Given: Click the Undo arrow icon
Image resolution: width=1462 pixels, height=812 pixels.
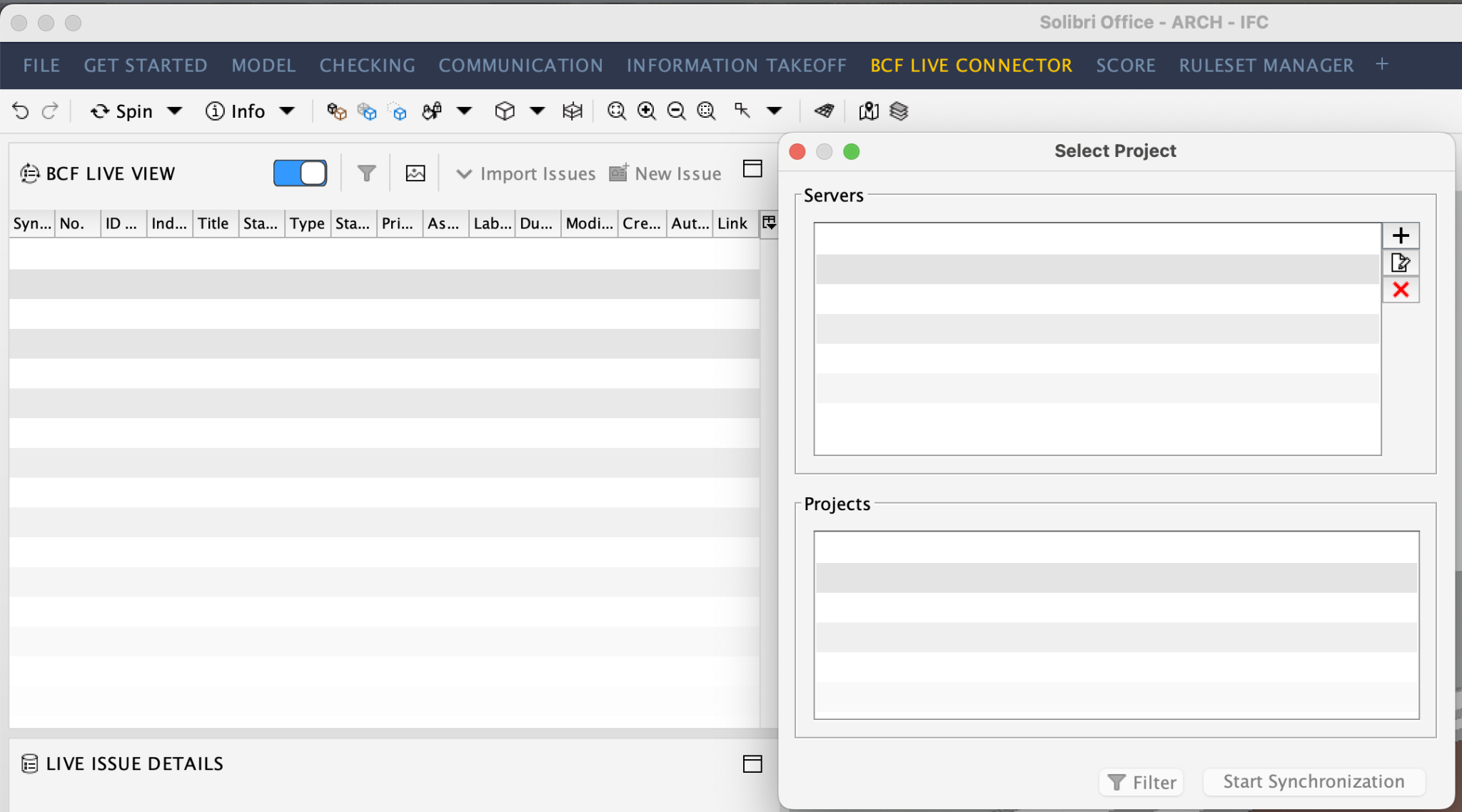Looking at the screenshot, I should (21, 111).
